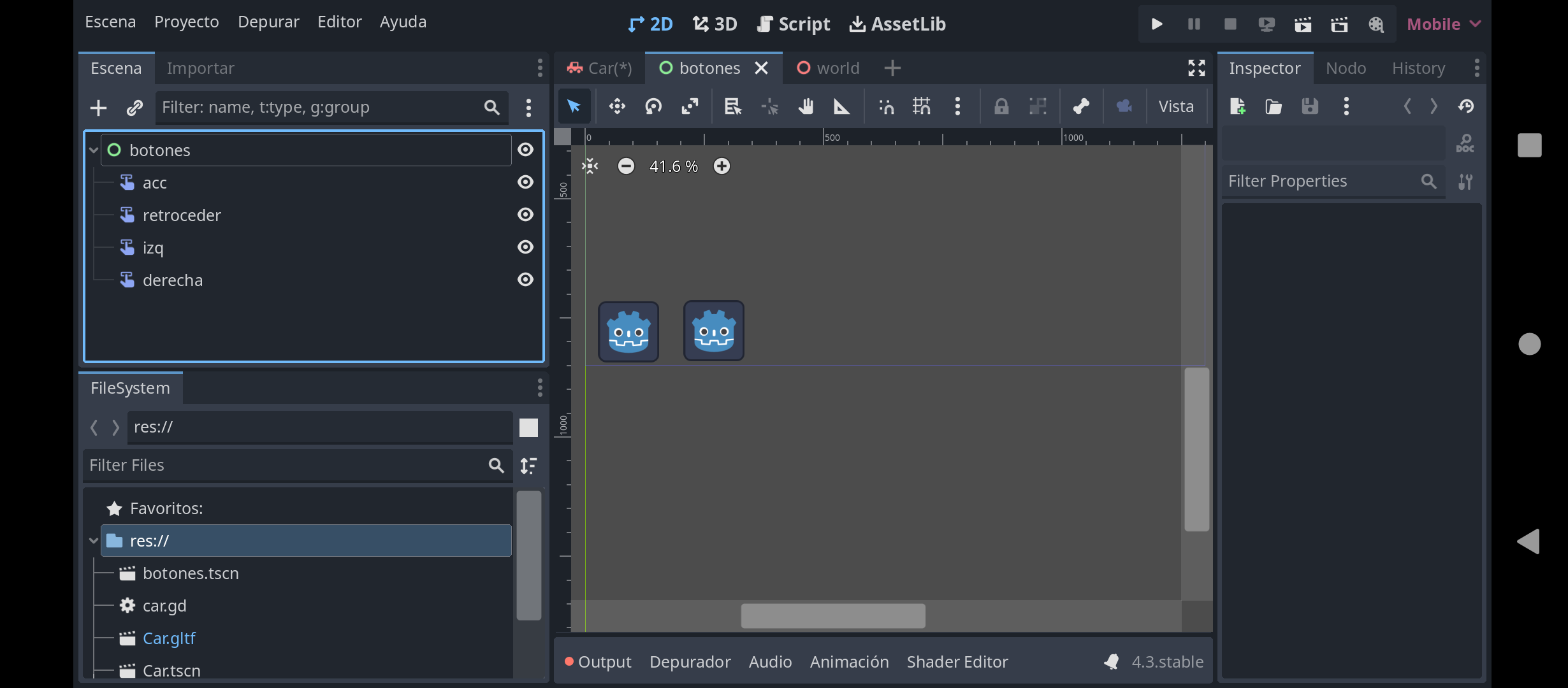Switch to the 3D workspace
The width and height of the screenshot is (1568, 688).
(715, 24)
